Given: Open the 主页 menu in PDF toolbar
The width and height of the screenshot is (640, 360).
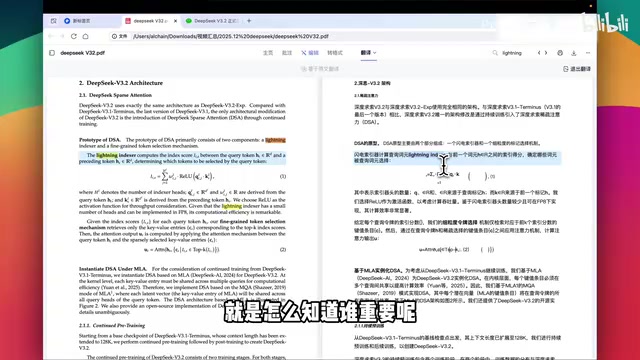Looking at the screenshot, I should [268, 53].
